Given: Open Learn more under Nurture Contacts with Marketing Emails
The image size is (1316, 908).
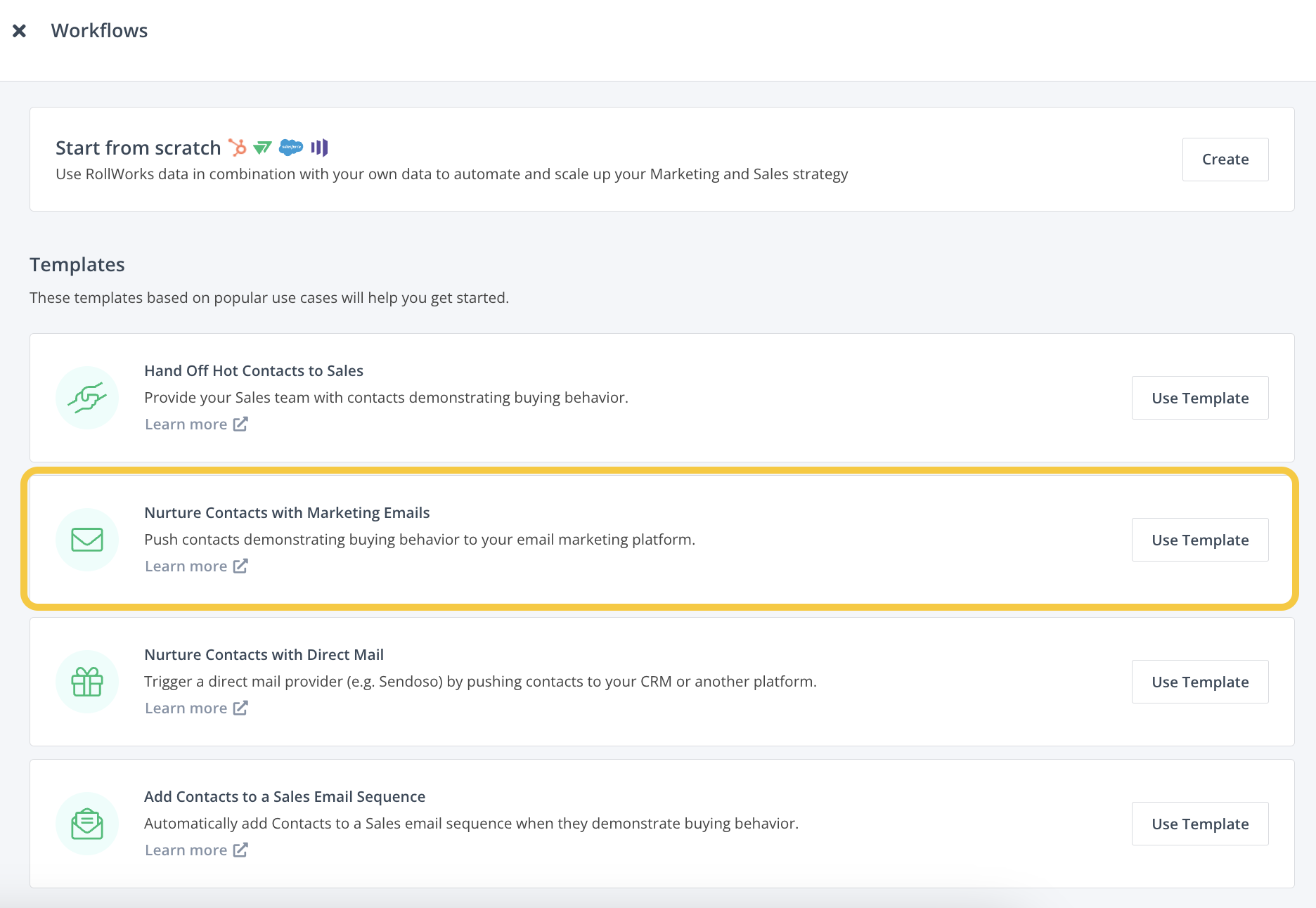Looking at the screenshot, I should [196, 566].
